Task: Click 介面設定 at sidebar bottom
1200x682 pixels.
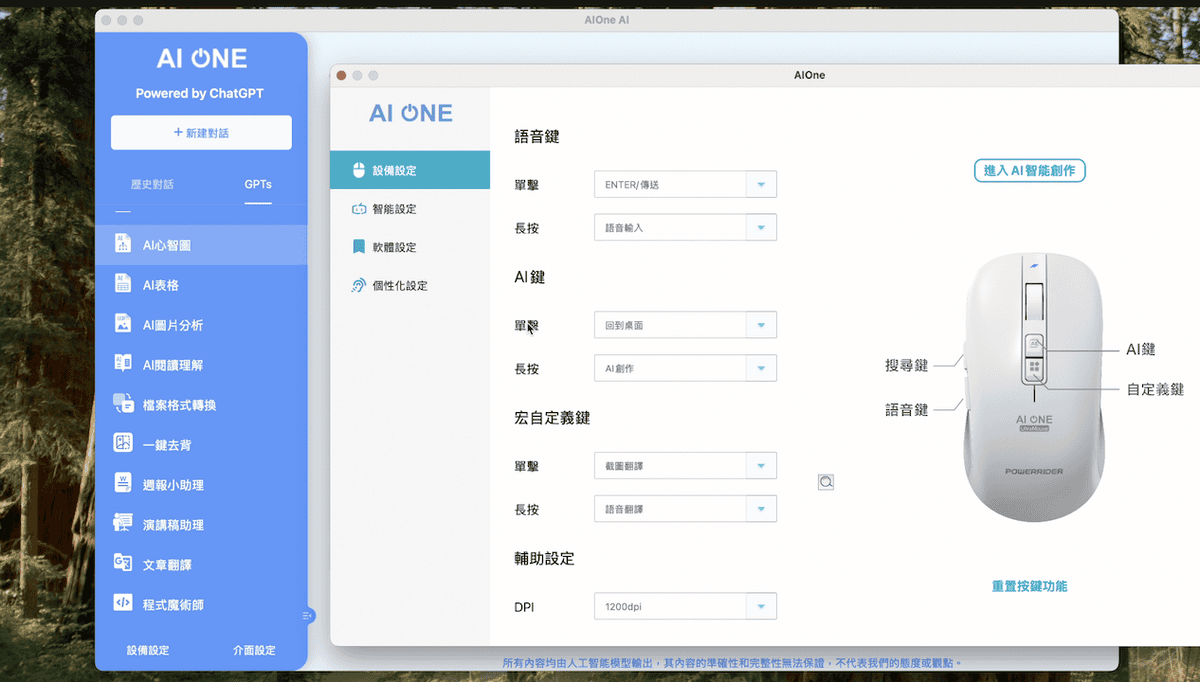Action: click(x=254, y=650)
